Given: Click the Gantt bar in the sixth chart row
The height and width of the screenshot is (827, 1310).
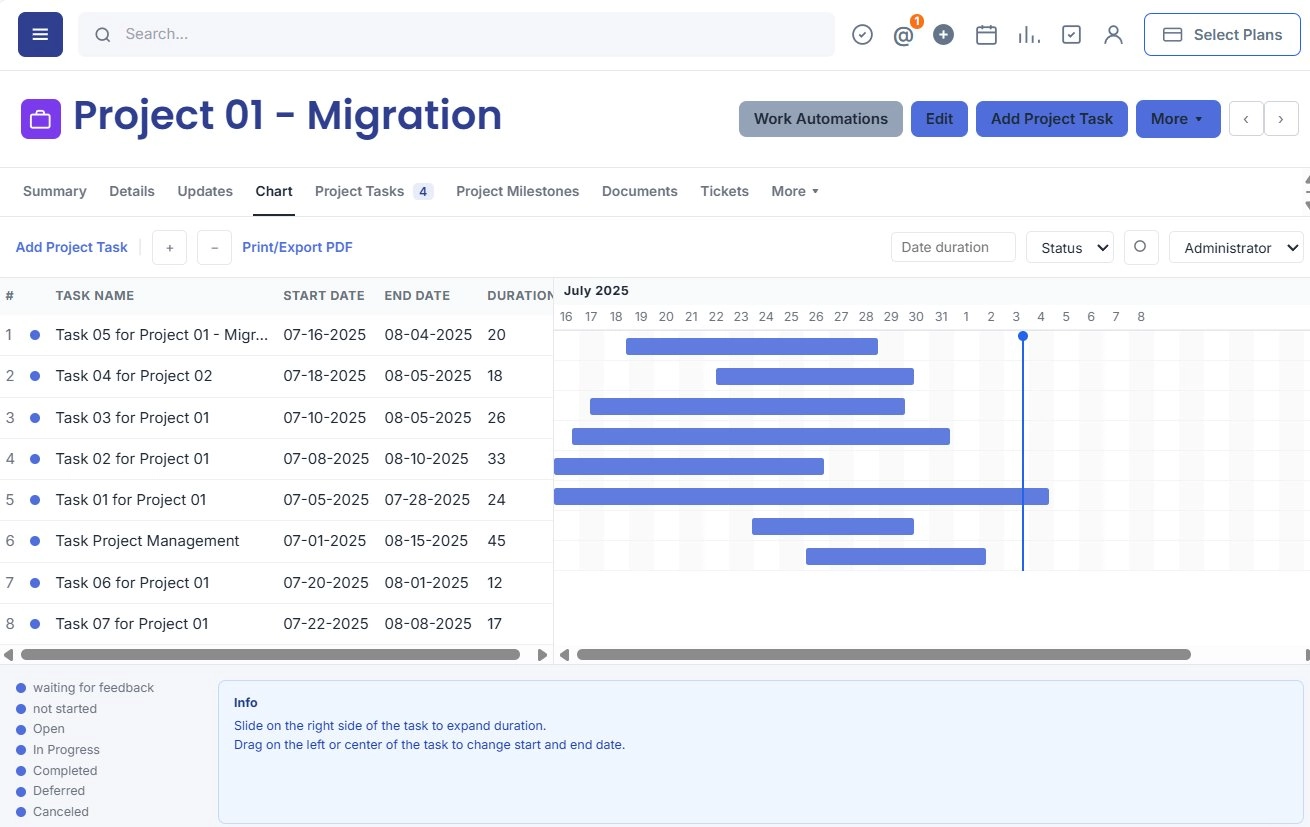Looking at the screenshot, I should 801,497.
